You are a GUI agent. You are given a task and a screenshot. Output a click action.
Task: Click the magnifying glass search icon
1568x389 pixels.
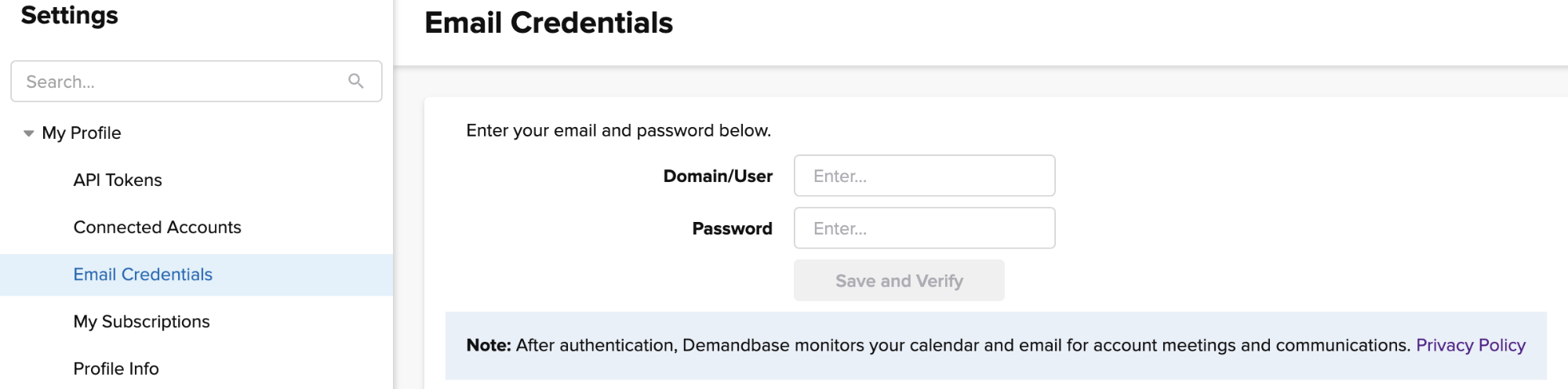[356, 81]
